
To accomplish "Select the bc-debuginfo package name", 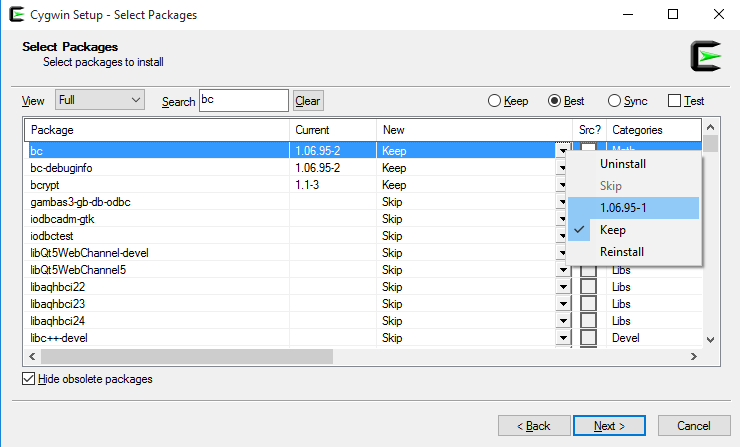I will point(61,168).
